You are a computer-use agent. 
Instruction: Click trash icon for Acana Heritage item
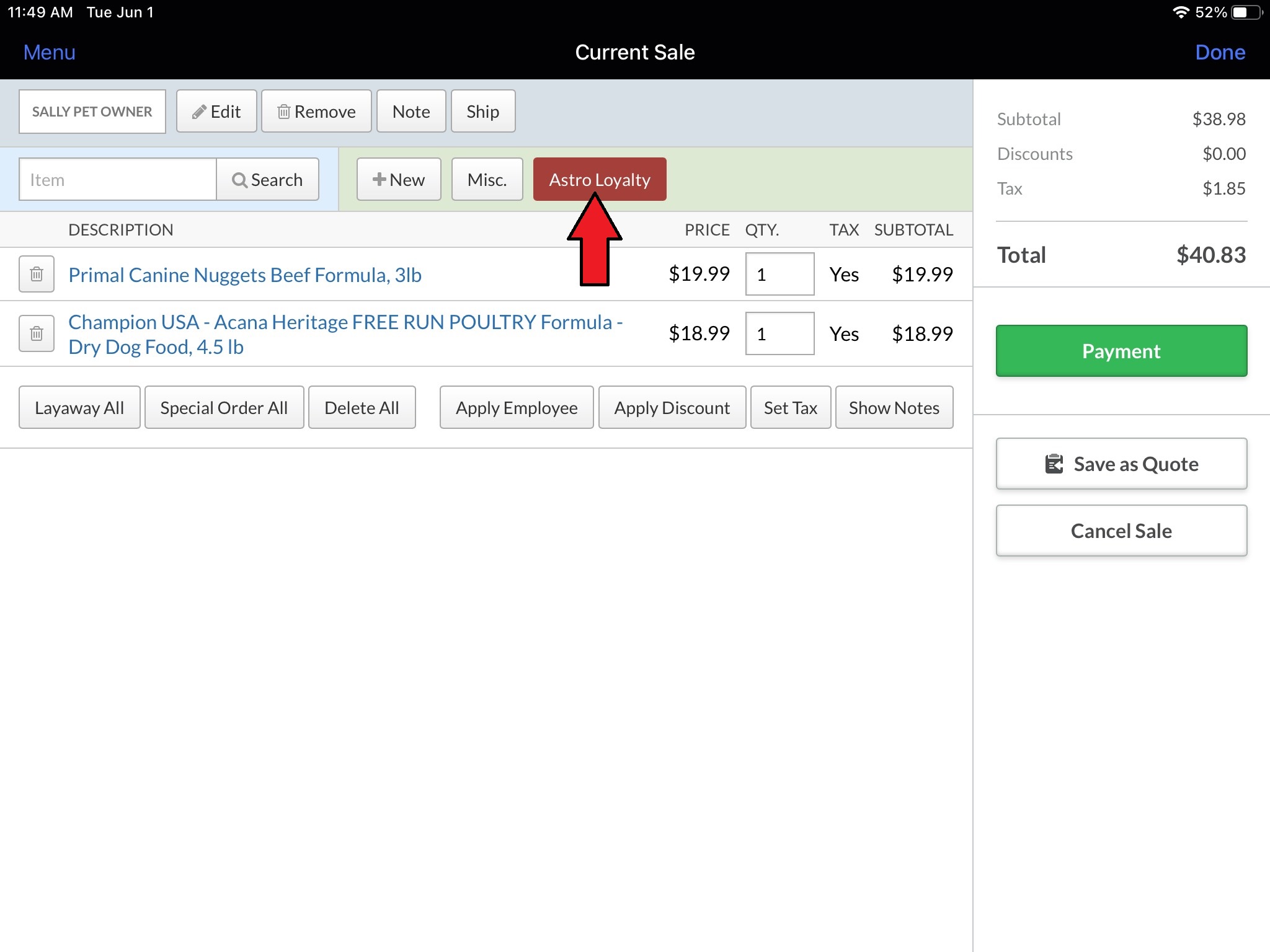coord(37,334)
